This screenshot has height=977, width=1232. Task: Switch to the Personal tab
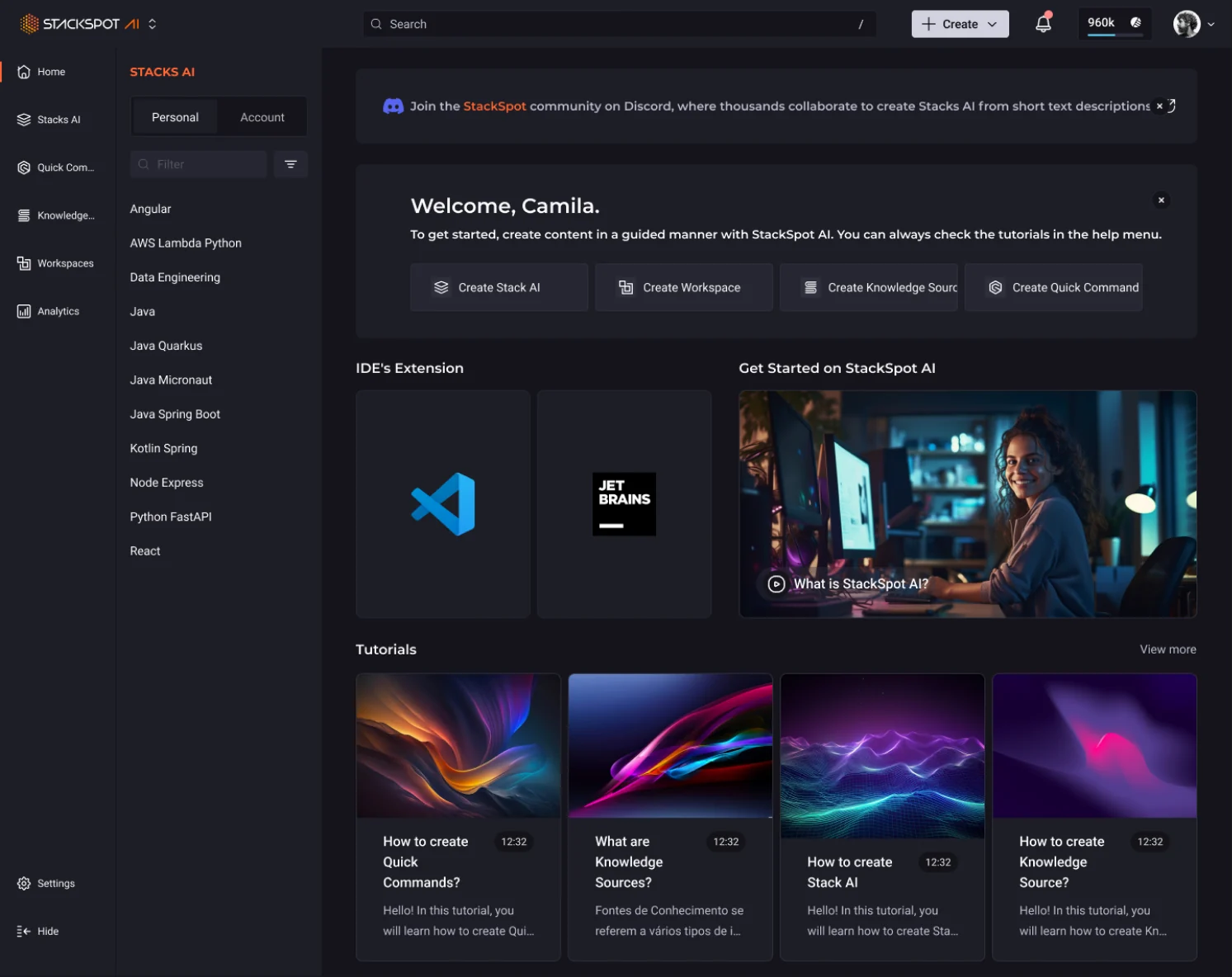[x=175, y=117]
